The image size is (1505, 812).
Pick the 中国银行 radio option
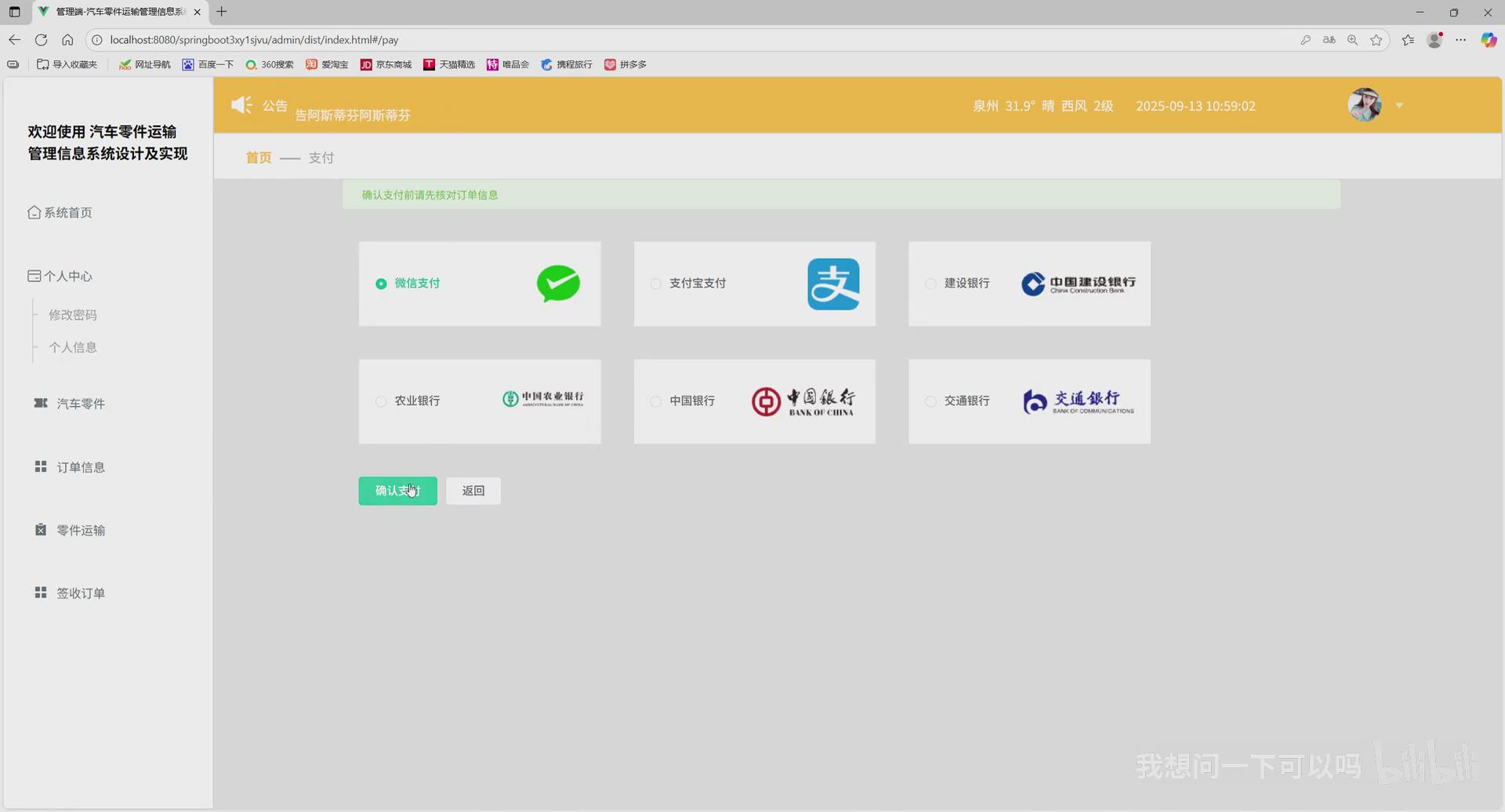(x=655, y=401)
